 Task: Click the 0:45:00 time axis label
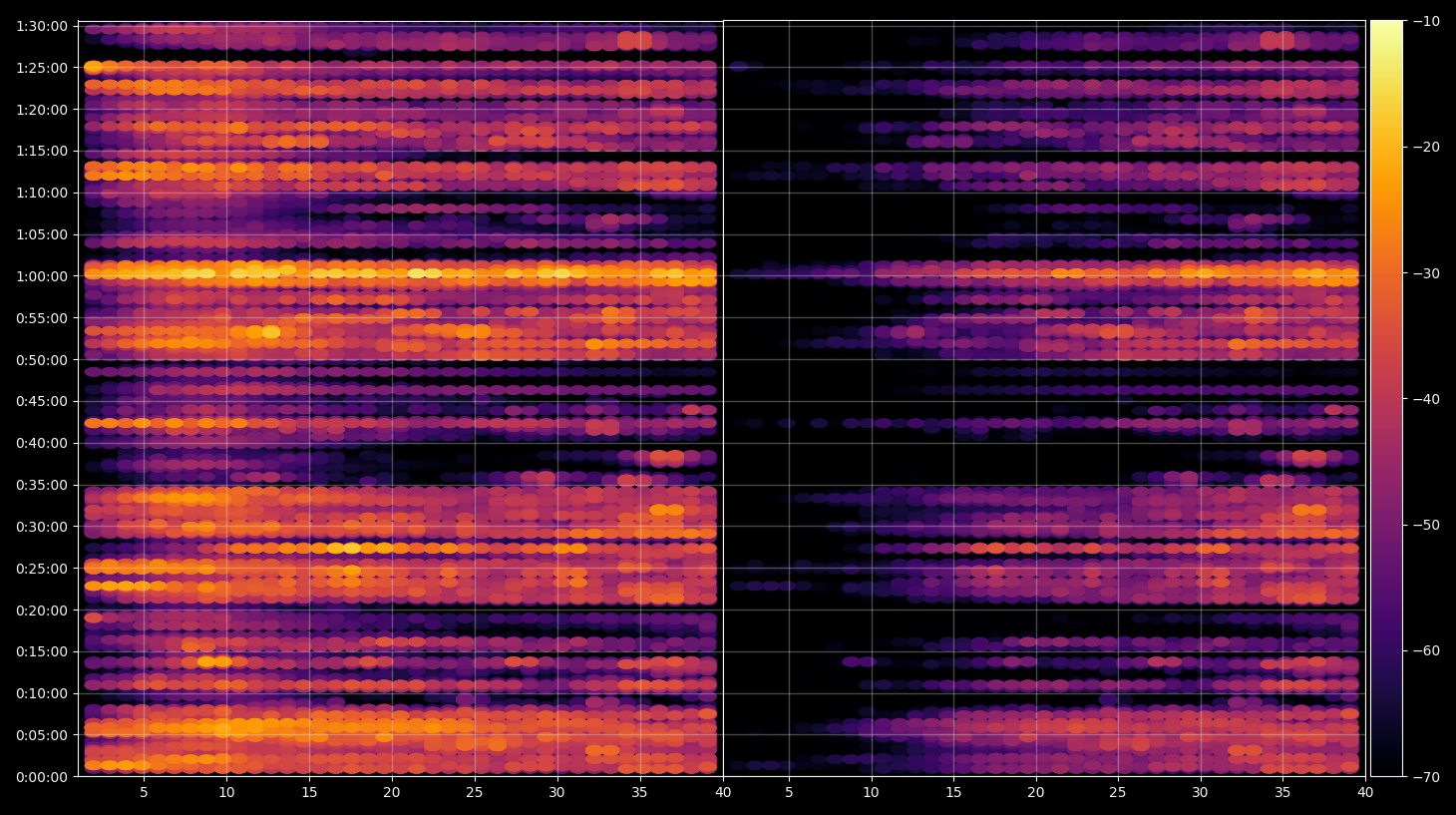point(42,401)
